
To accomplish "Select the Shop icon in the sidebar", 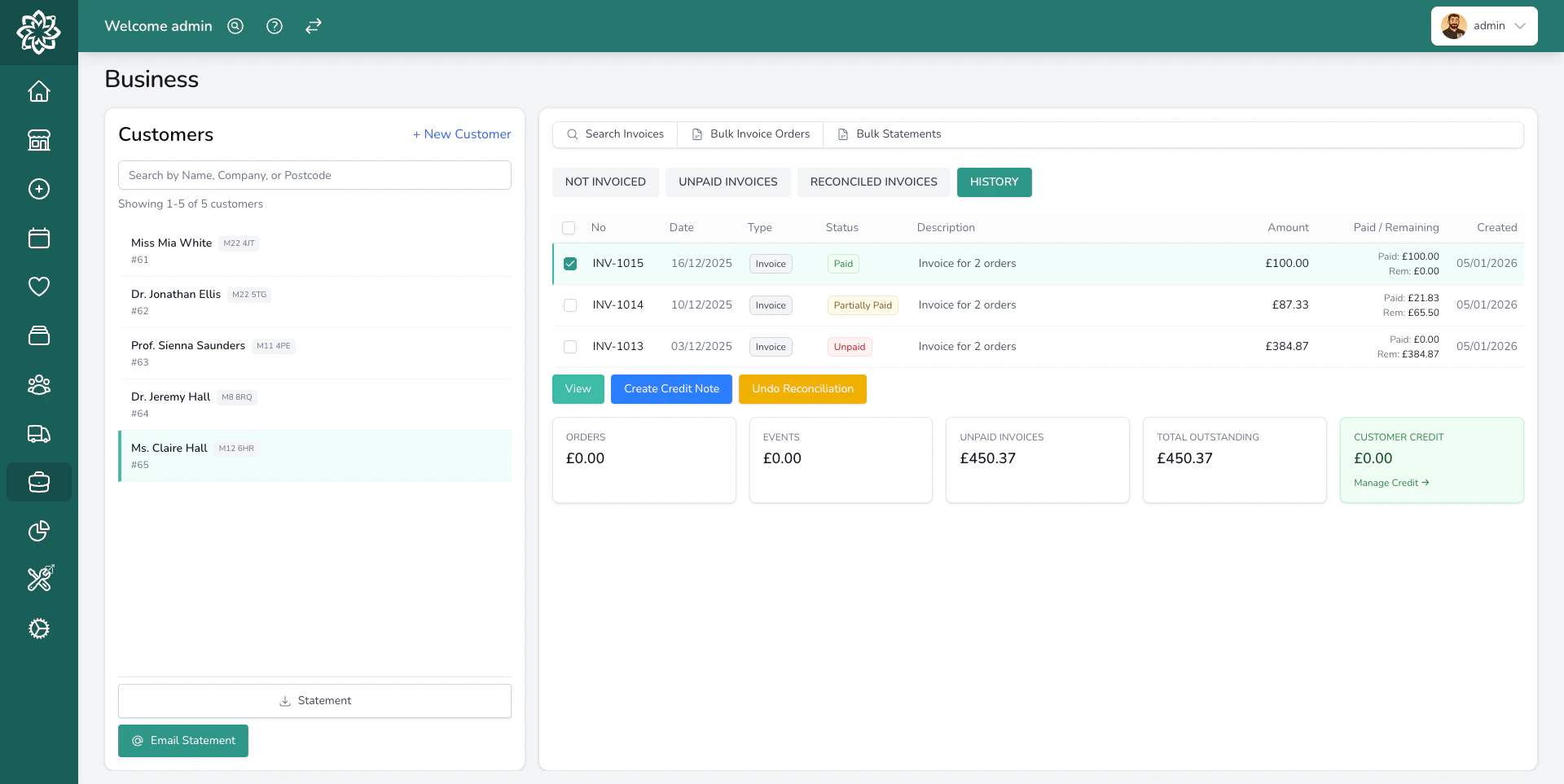I will [x=38, y=140].
